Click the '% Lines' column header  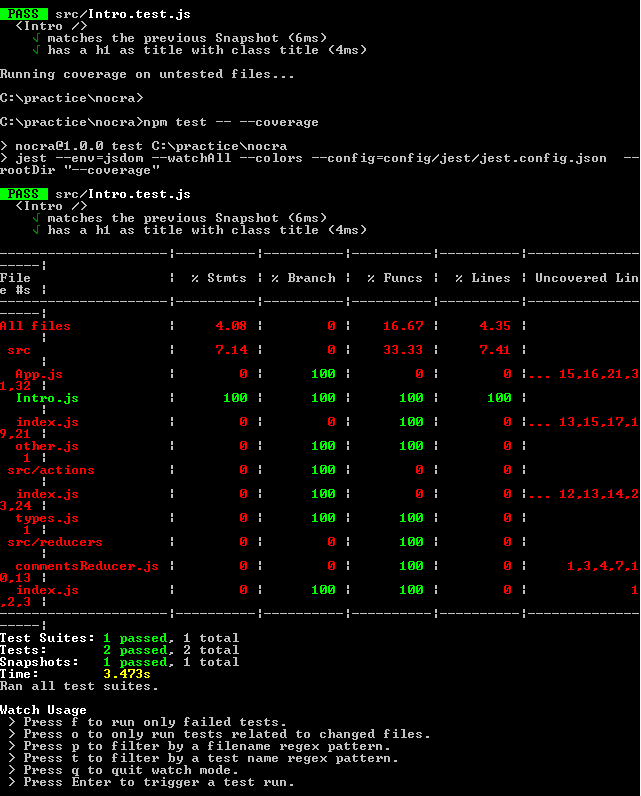coord(483,278)
